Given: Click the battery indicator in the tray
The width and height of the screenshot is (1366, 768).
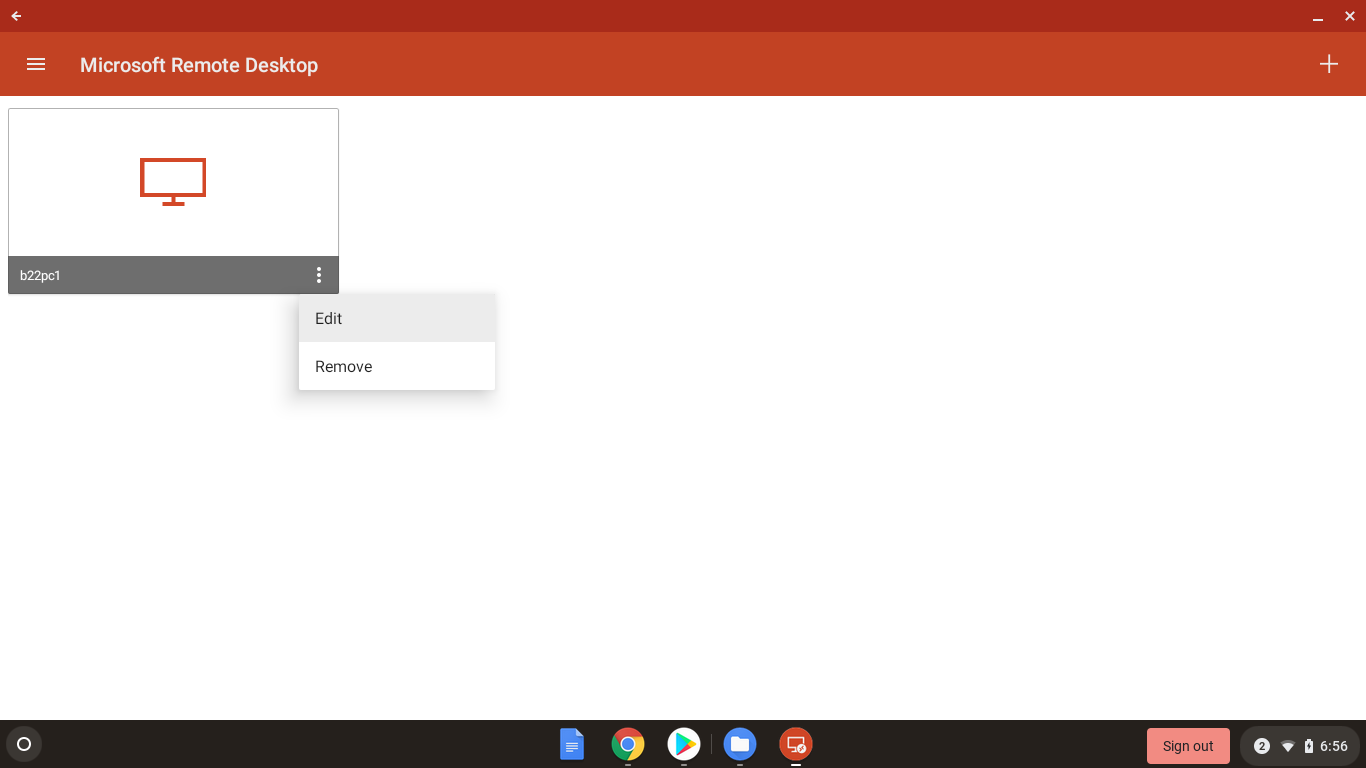Looking at the screenshot, I should (1309, 746).
